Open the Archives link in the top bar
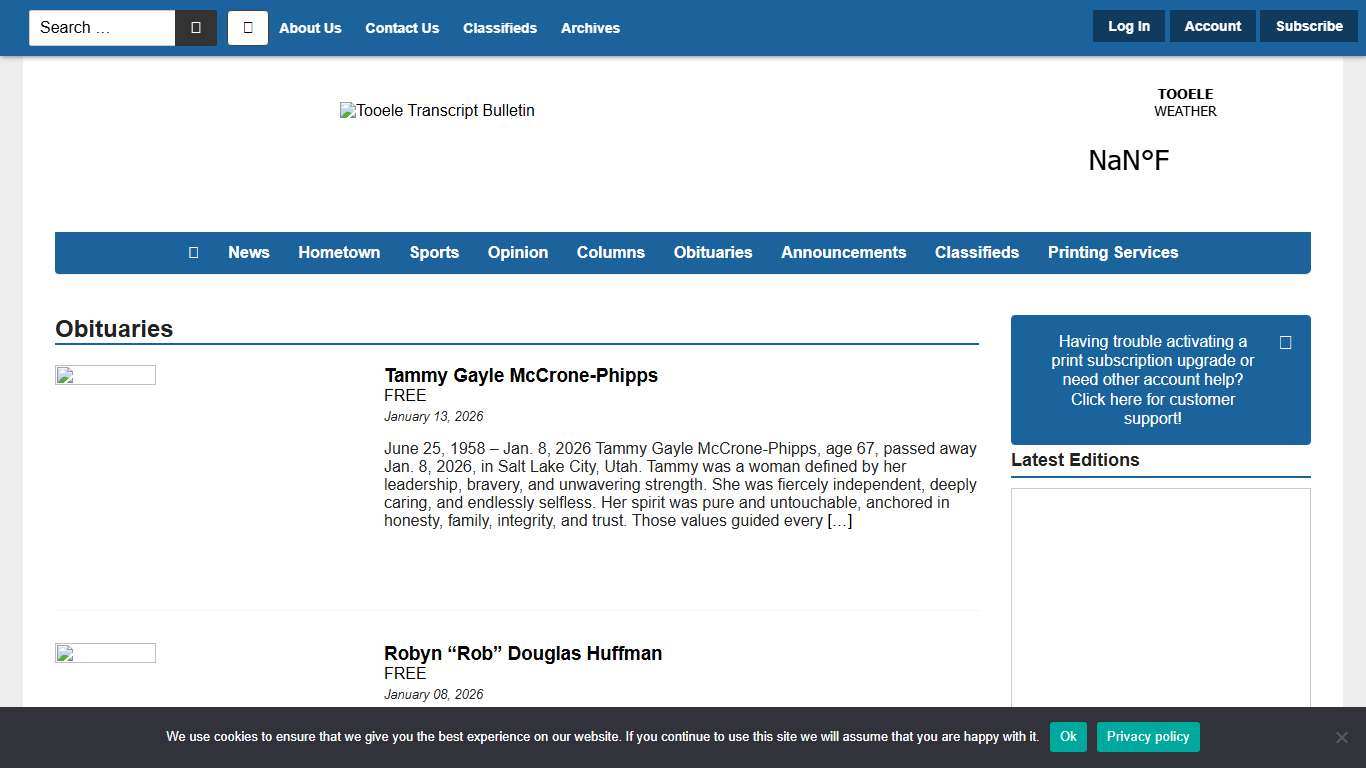The height and width of the screenshot is (768, 1366). pyautogui.click(x=590, y=28)
